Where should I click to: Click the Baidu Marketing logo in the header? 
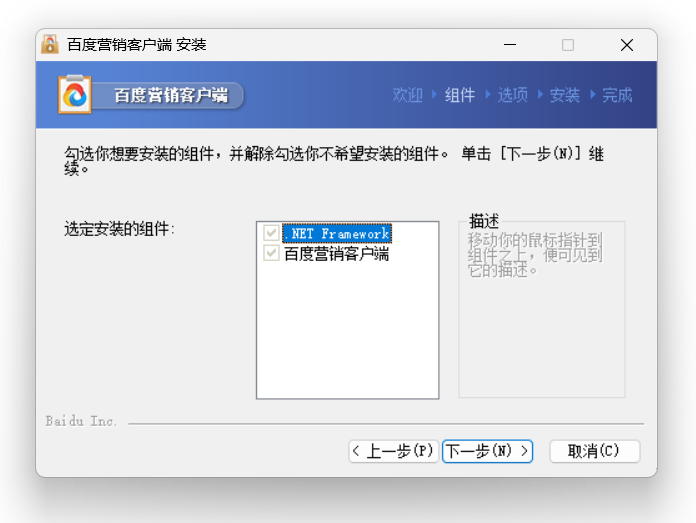pyautogui.click(x=75, y=95)
